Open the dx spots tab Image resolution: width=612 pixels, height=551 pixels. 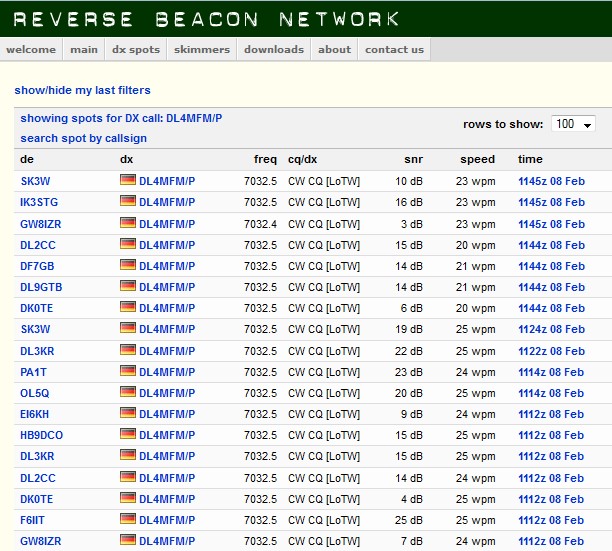point(135,49)
